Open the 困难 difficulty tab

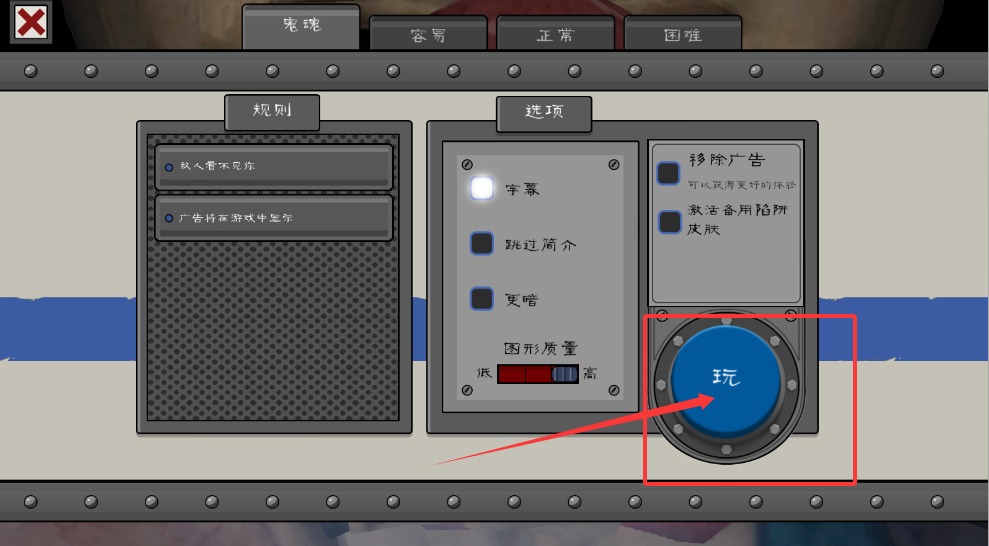tap(683, 34)
